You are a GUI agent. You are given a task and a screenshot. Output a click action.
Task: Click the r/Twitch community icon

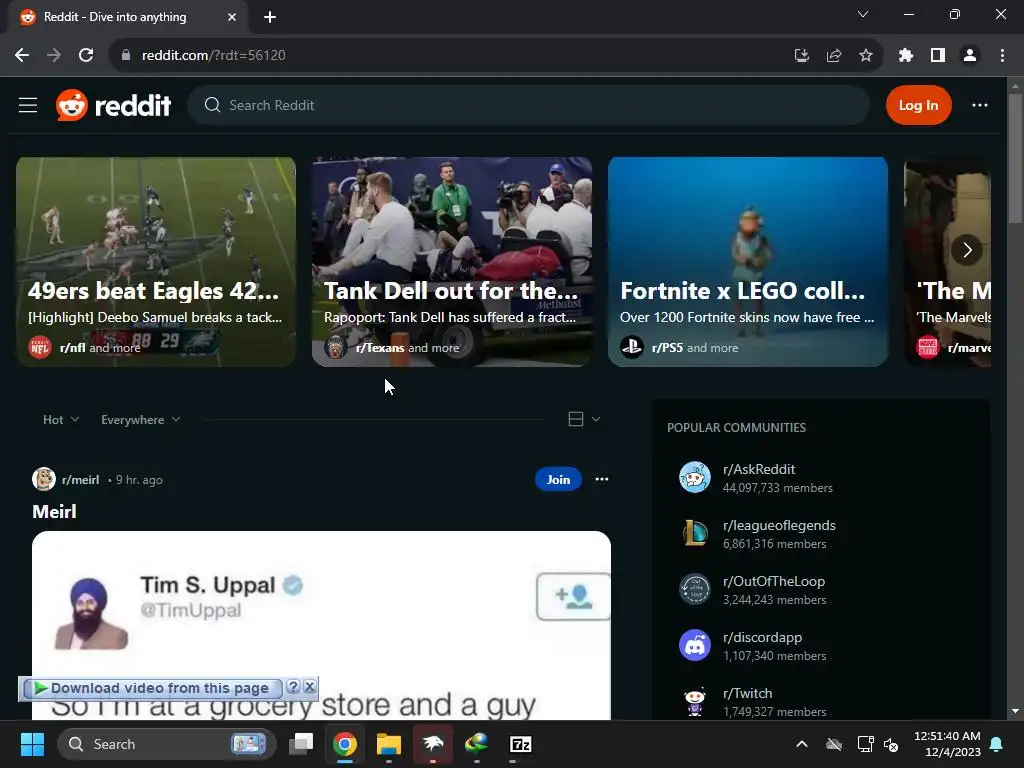(695, 702)
